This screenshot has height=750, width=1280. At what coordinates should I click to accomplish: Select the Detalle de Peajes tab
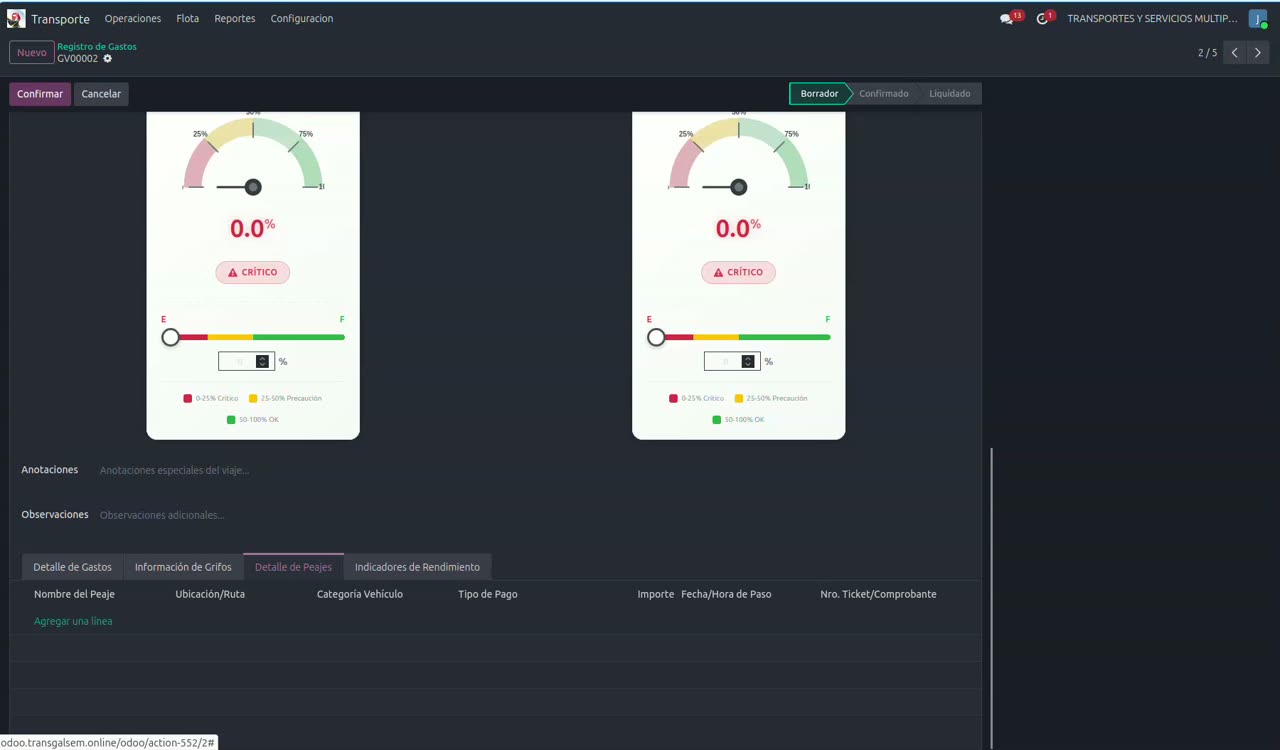(293, 567)
